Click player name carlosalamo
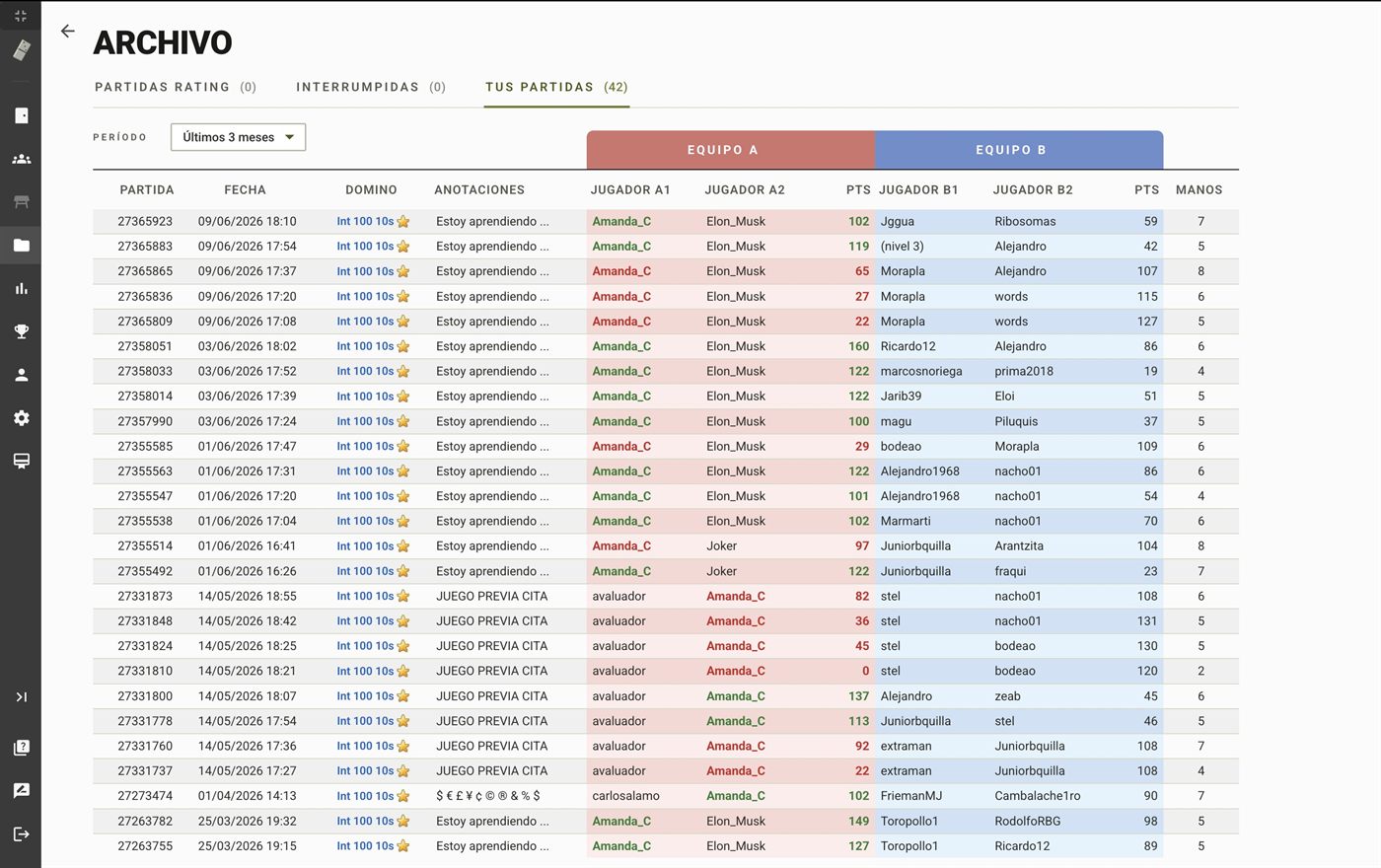The width and height of the screenshot is (1381, 868). point(626,796)
